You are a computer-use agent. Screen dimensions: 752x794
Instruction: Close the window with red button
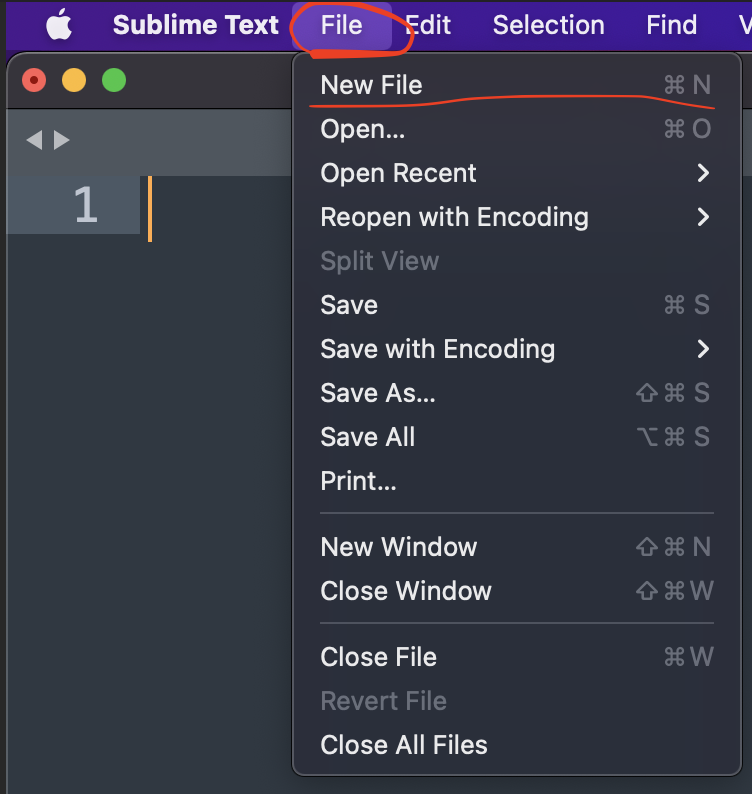pos(34,80)
